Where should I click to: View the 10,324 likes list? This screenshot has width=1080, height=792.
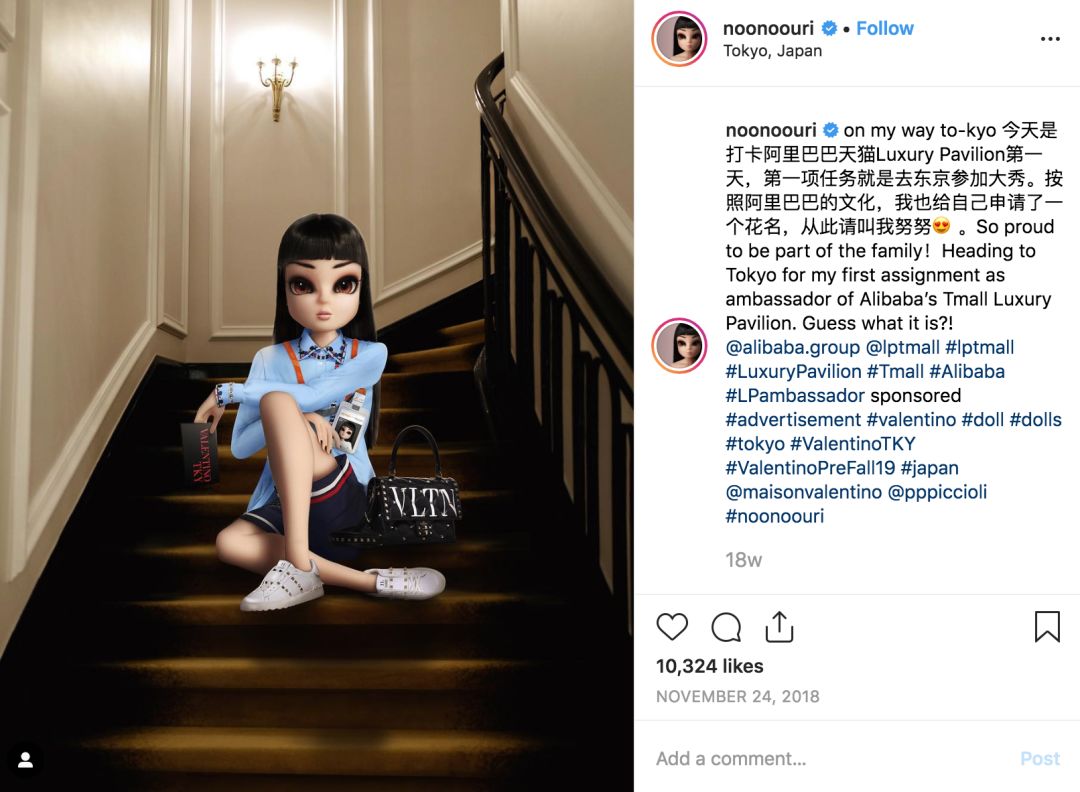click(x=709, y=666)
